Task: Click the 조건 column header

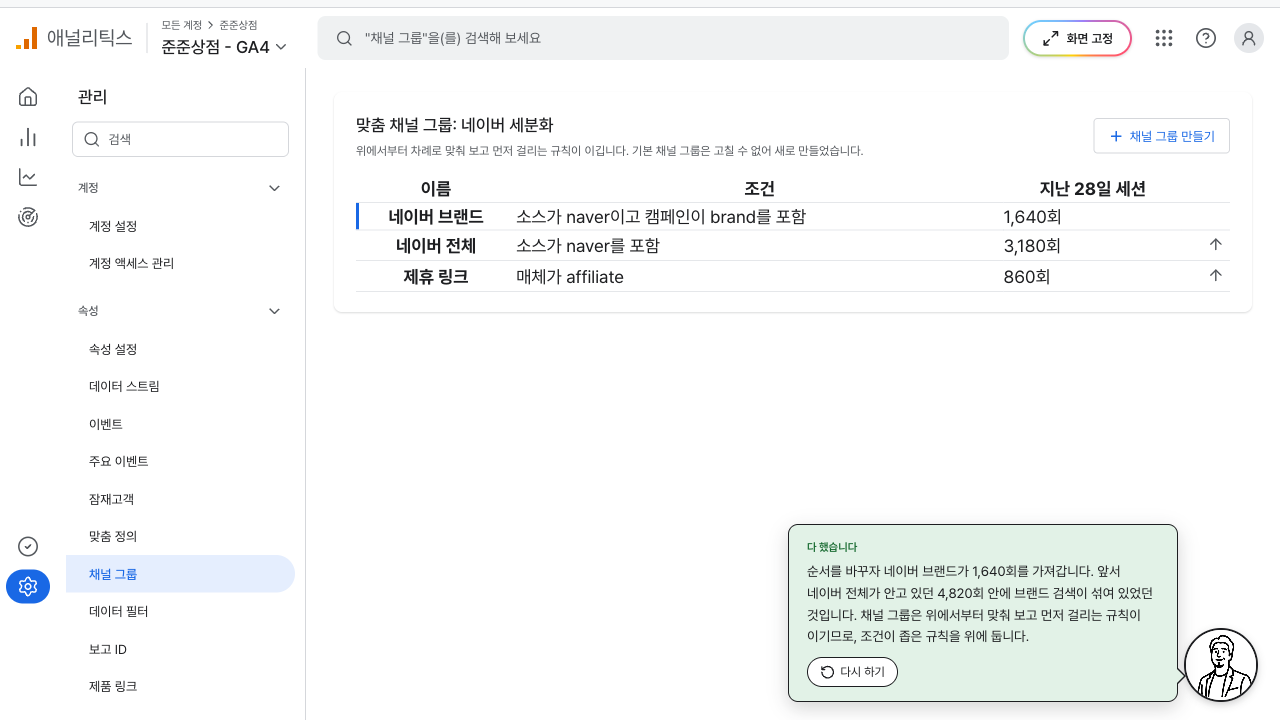Action: (760, 188)
